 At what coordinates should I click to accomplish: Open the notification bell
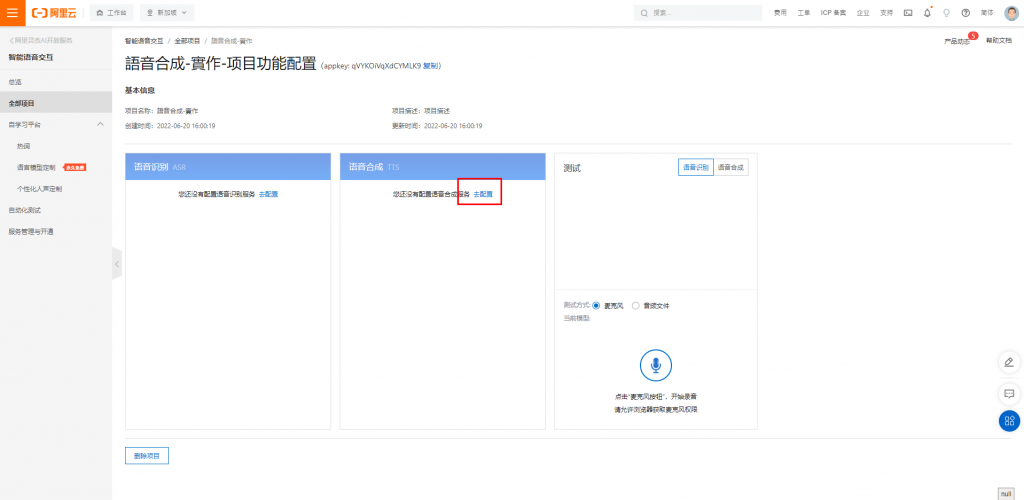pyautogui.click(x=927, y=12)
